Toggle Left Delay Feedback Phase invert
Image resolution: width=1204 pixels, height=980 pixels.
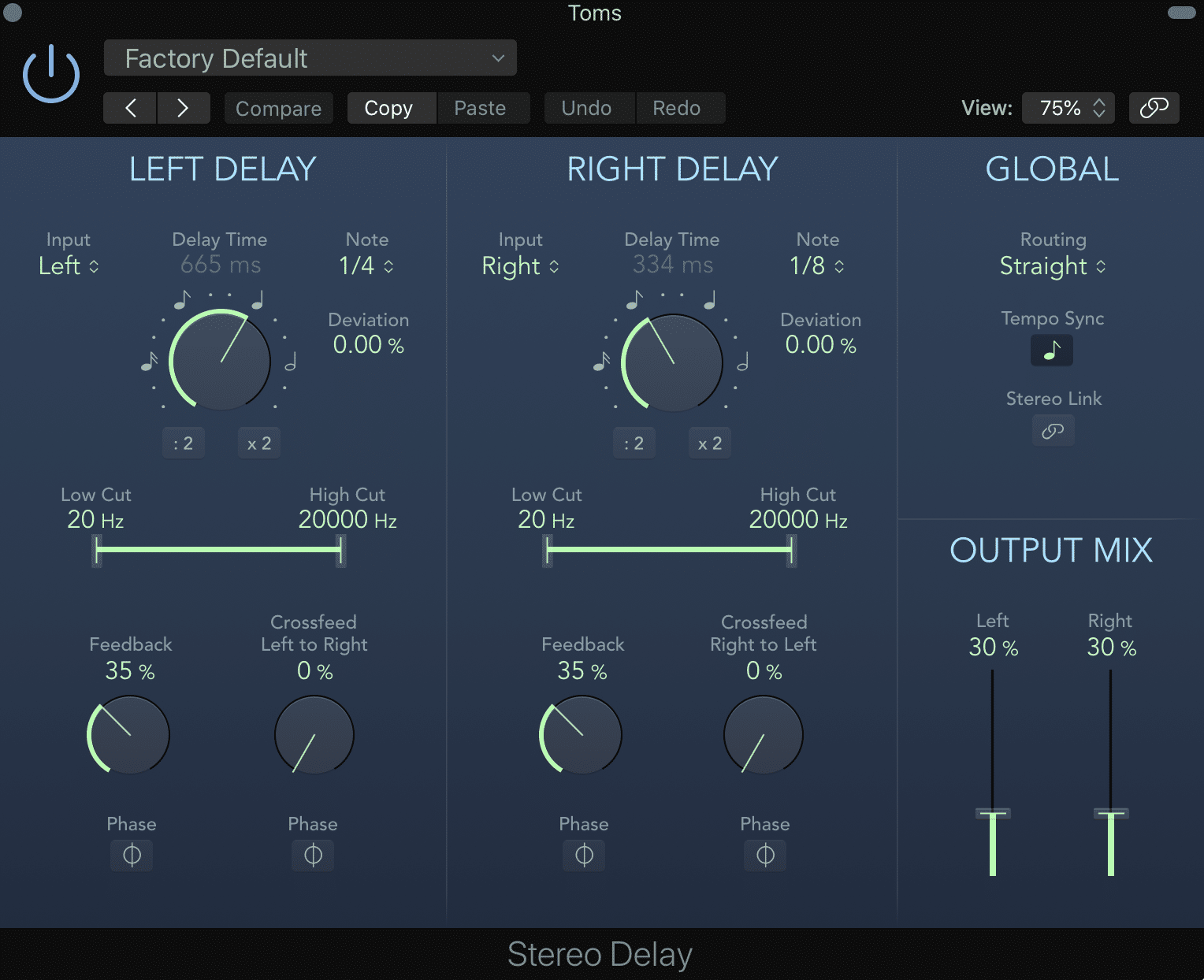pyautogui.click(x=132, y=855)
